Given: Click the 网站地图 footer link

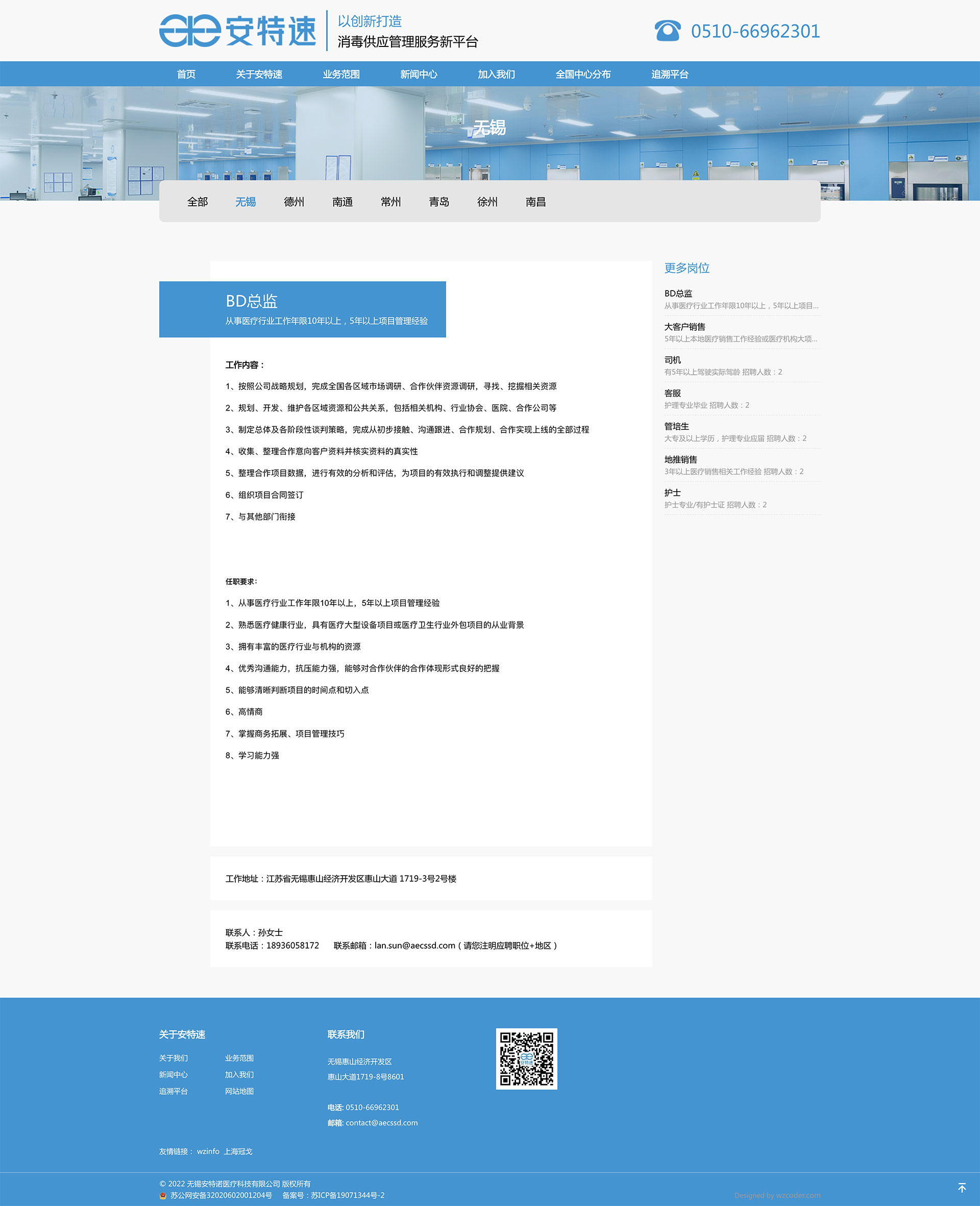Looking at the screenshot, I should [x=239, y=1091].
